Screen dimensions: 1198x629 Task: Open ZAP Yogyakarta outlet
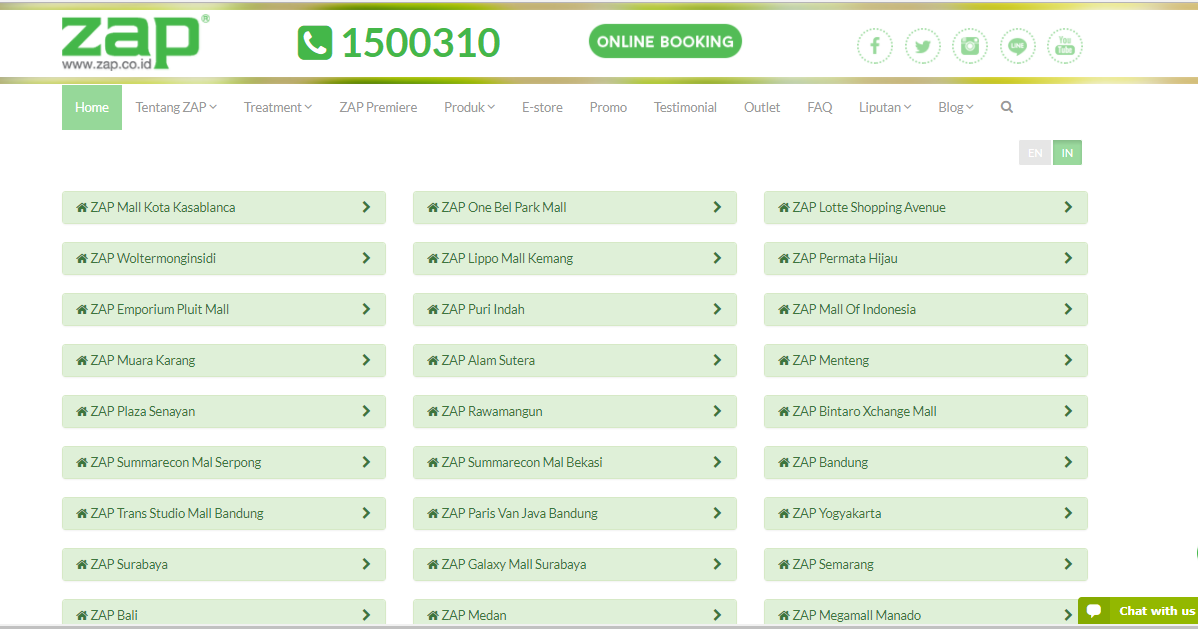point(925,514)
